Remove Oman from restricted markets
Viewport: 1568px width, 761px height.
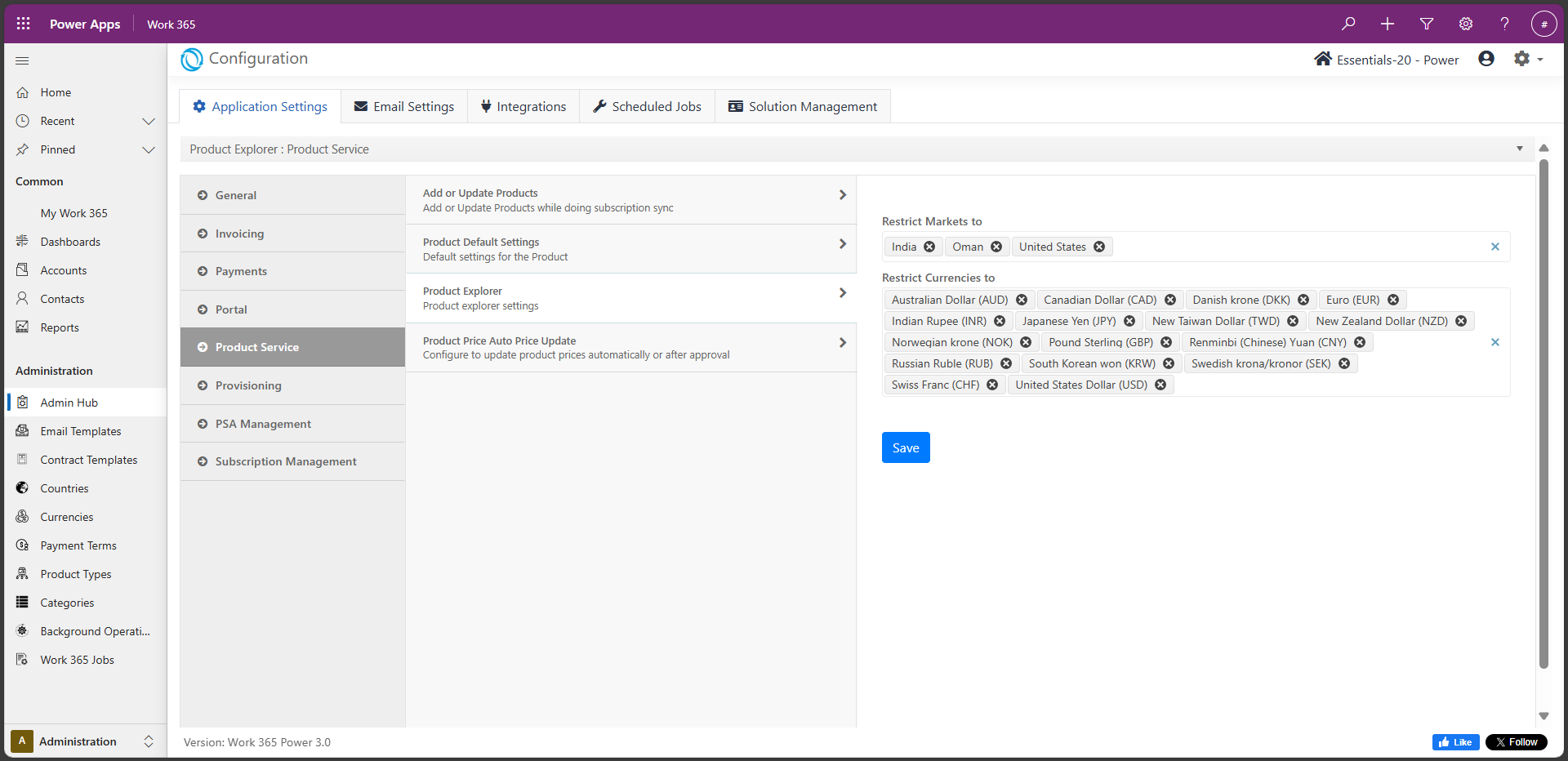click(x=996, y=247)
